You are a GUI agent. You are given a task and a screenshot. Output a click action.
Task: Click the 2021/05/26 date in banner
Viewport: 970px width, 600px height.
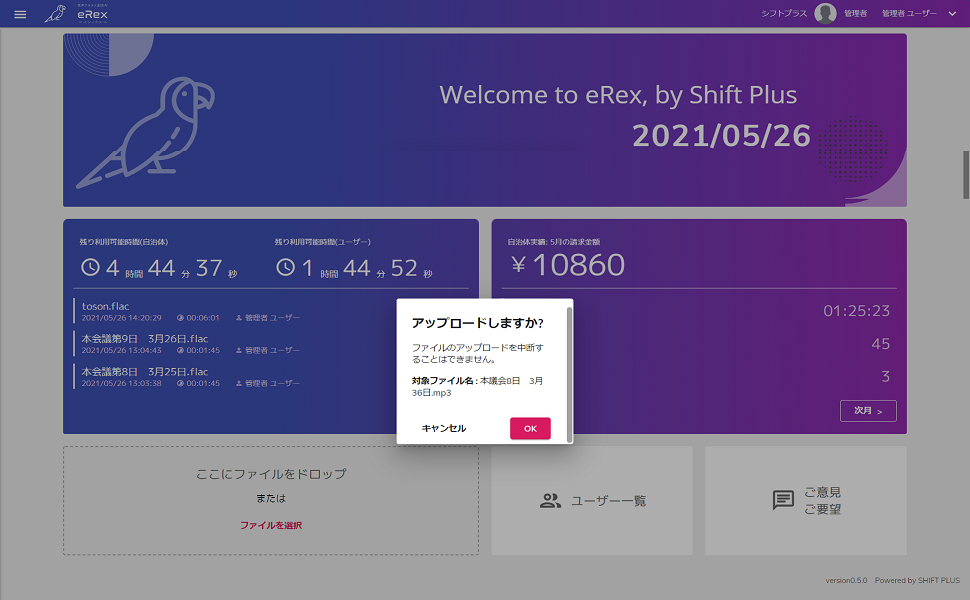point(721,135)
